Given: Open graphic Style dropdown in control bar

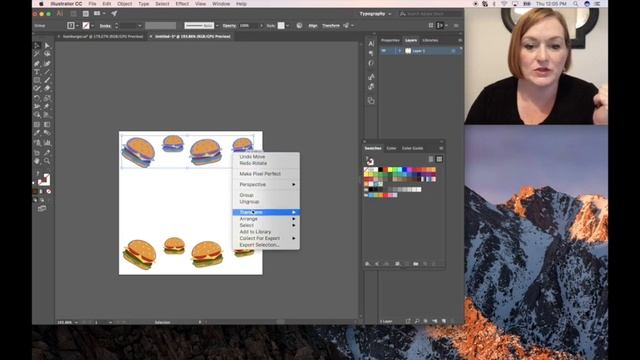Looking at the screenshot, I should point(288,26).
